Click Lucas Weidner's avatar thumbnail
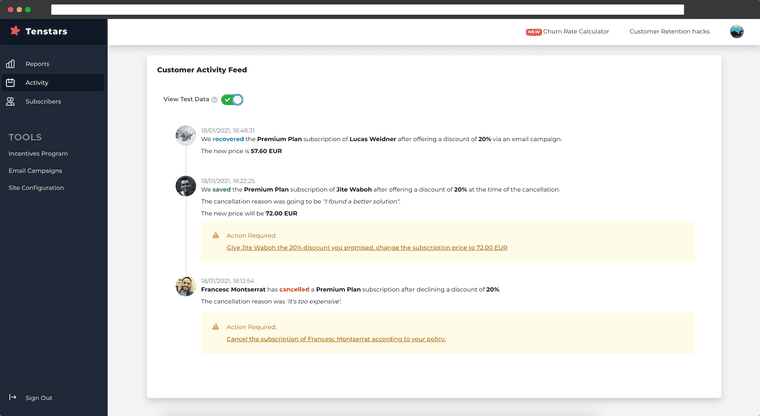 click(185, 135)
